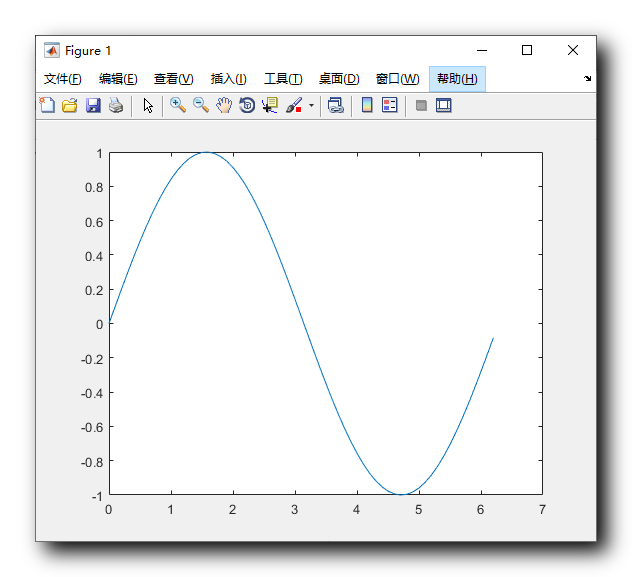Maximize the Figure 1 window
This screenshot has height=577, width=632.
pyautogui.click(x=527, y=50)
